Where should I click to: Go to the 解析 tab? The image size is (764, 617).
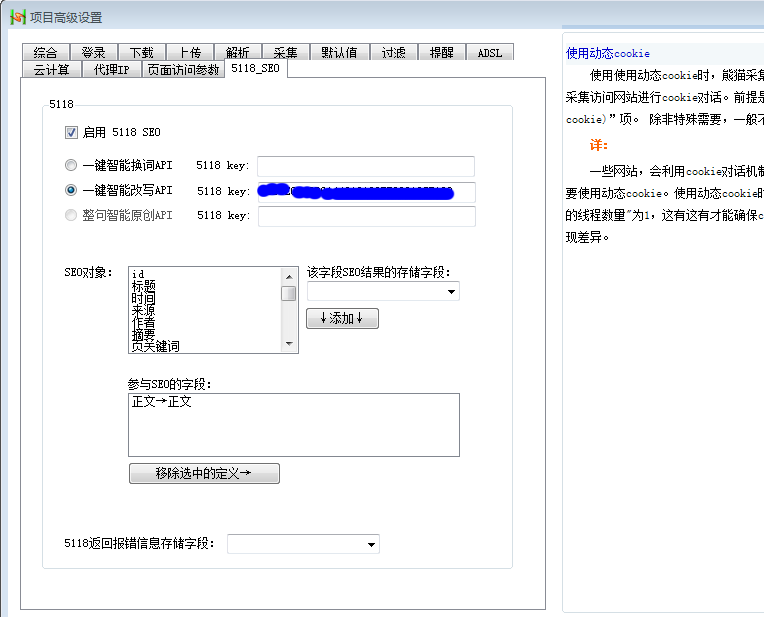point(238,52)
